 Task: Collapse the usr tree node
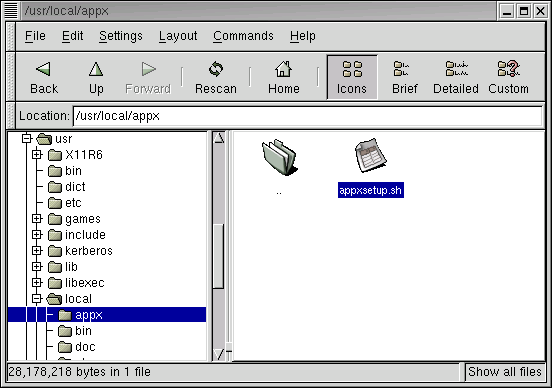[x=26, y=138]
